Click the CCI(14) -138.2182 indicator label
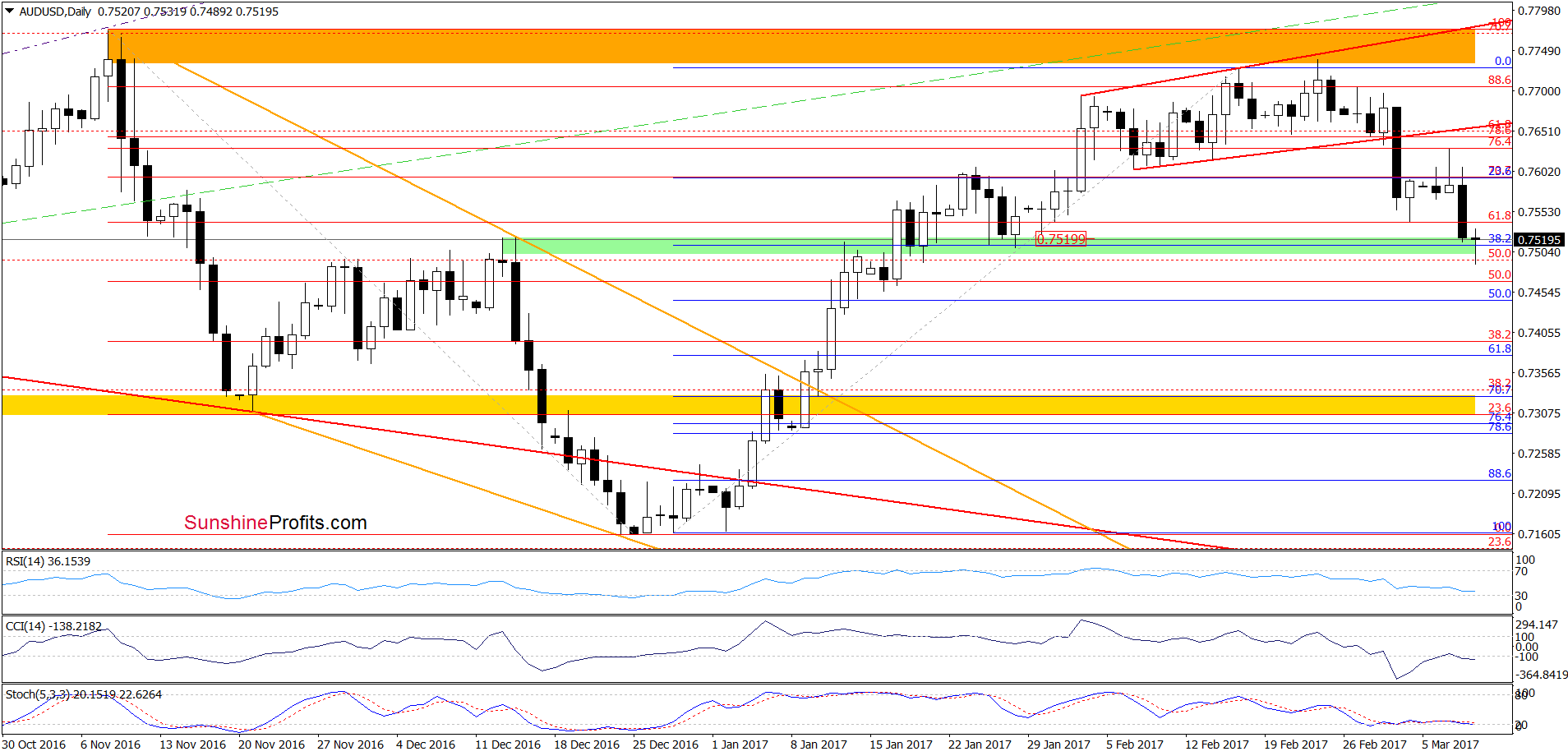 pyautogui.click(x=53, y=626)
